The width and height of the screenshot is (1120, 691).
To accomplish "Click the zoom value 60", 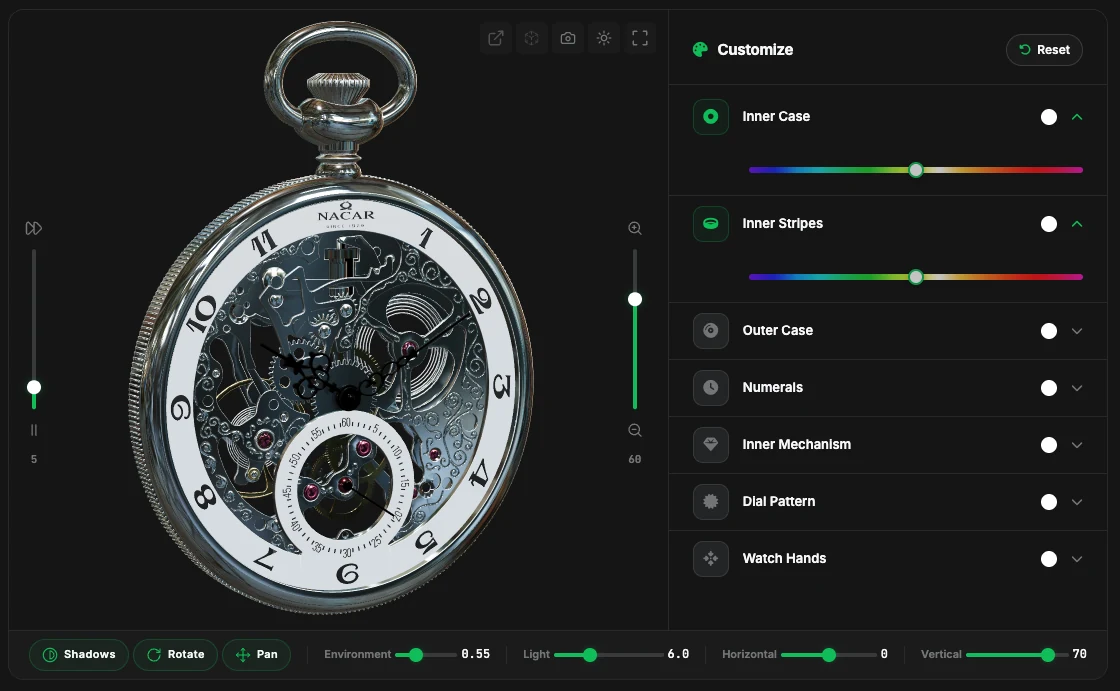I will 634,459.
